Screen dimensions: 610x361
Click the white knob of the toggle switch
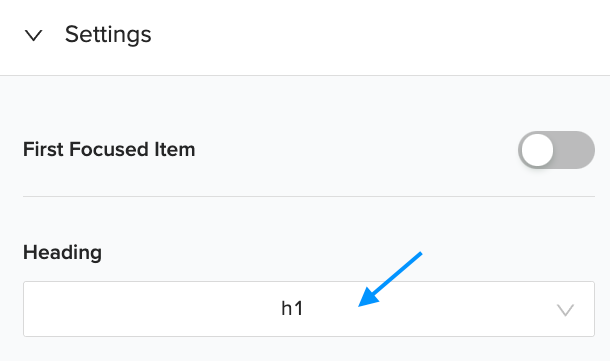(537, 150)
